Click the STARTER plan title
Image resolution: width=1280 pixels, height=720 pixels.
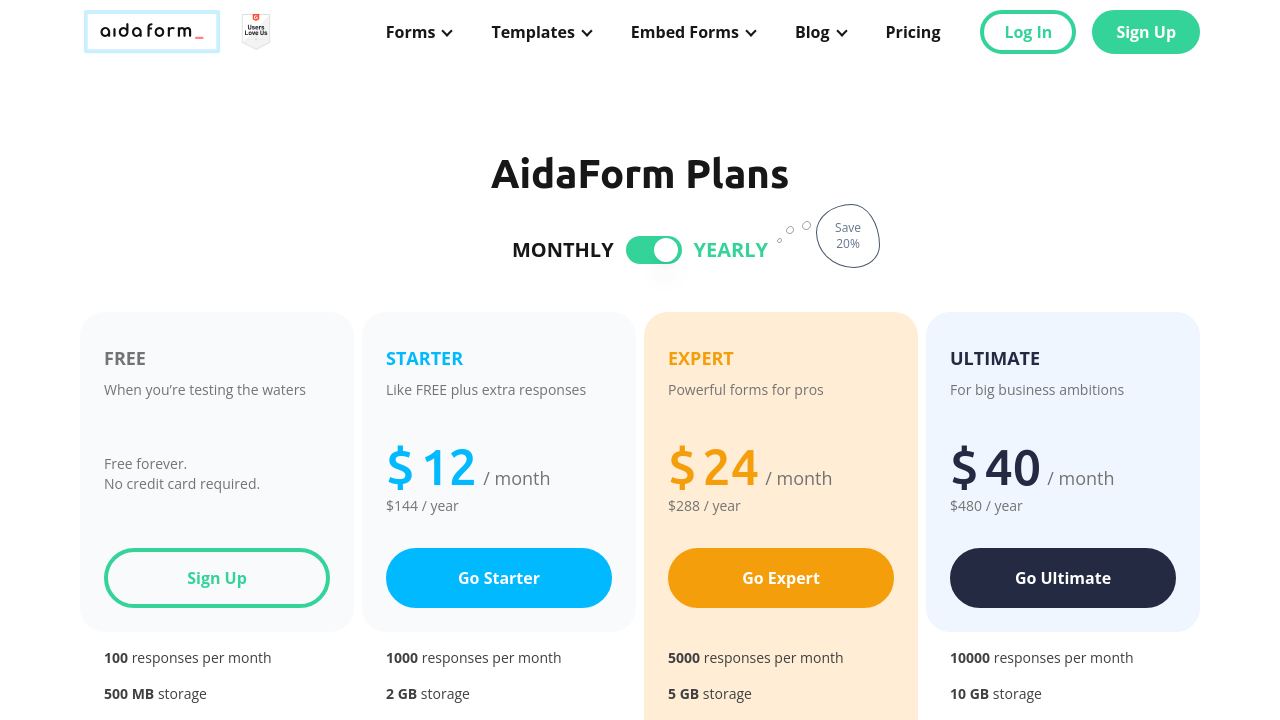pyautogui.click(x=425, y=358)
